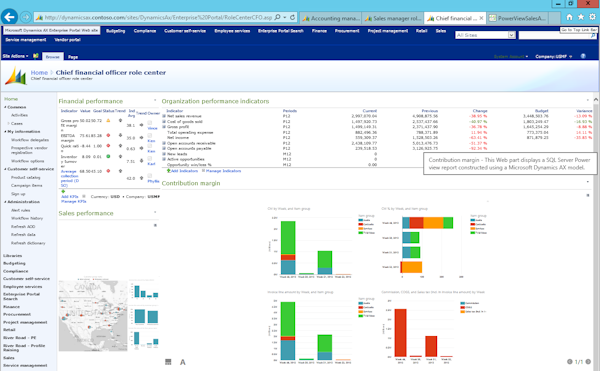The image size is (600, 371).
Task: Open the help question mark icon
Action: [x=583, y=56]
